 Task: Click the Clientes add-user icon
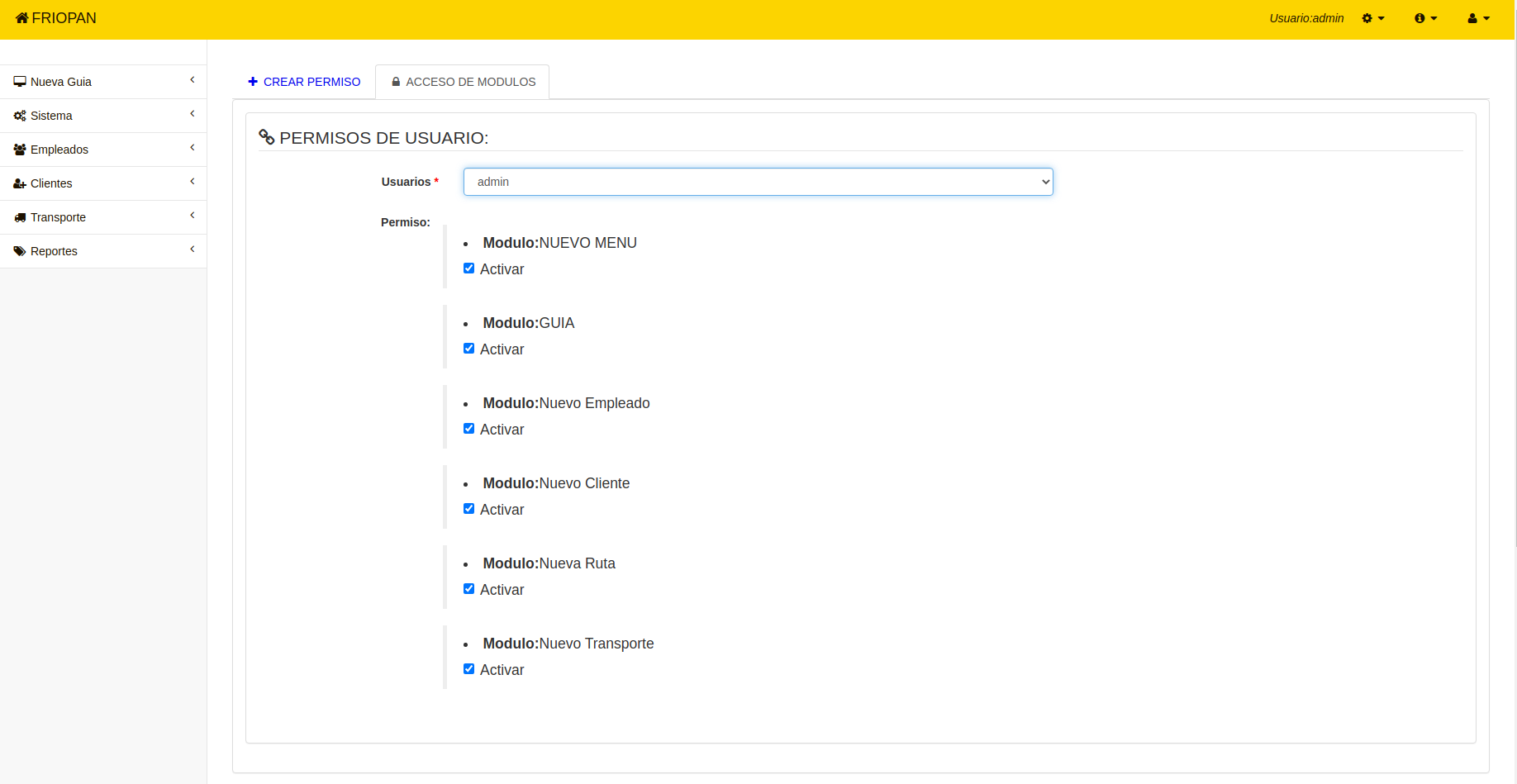(x=20, y=183)
